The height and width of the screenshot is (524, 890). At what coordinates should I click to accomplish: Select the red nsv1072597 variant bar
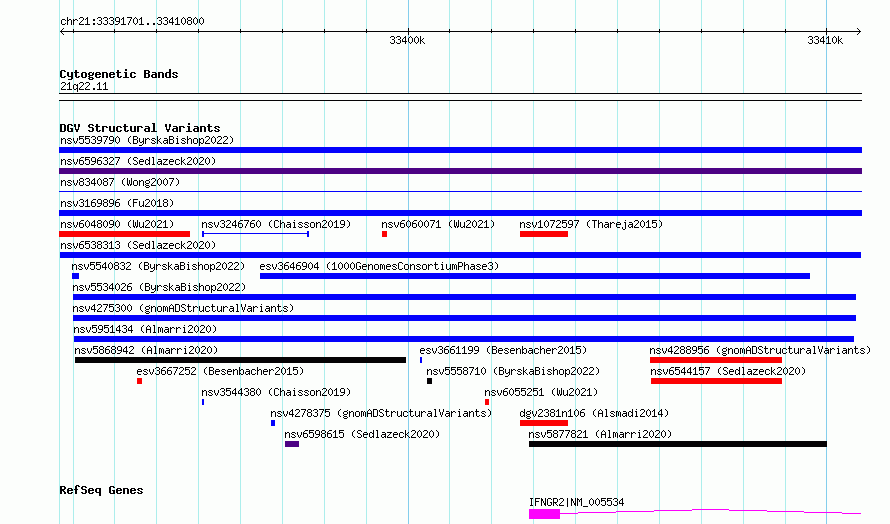pyautogui.click(x=544, y=234)
